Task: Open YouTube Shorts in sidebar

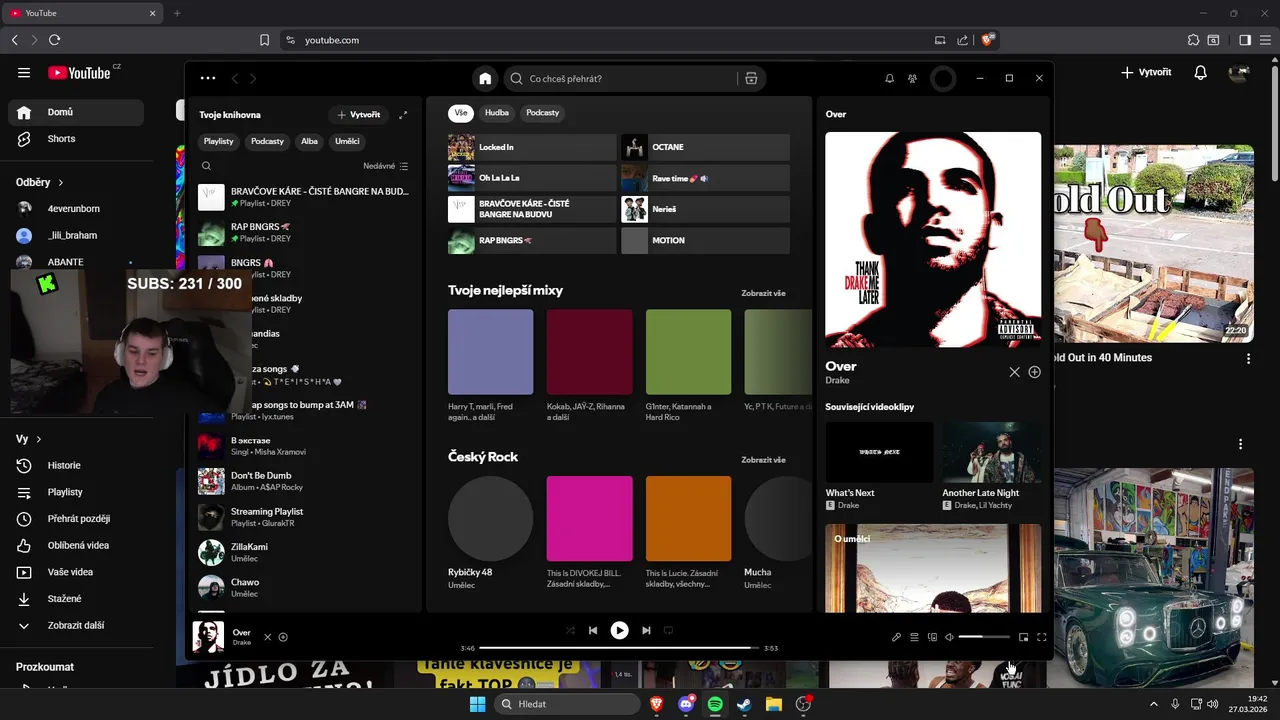Action: coord(75,139)
